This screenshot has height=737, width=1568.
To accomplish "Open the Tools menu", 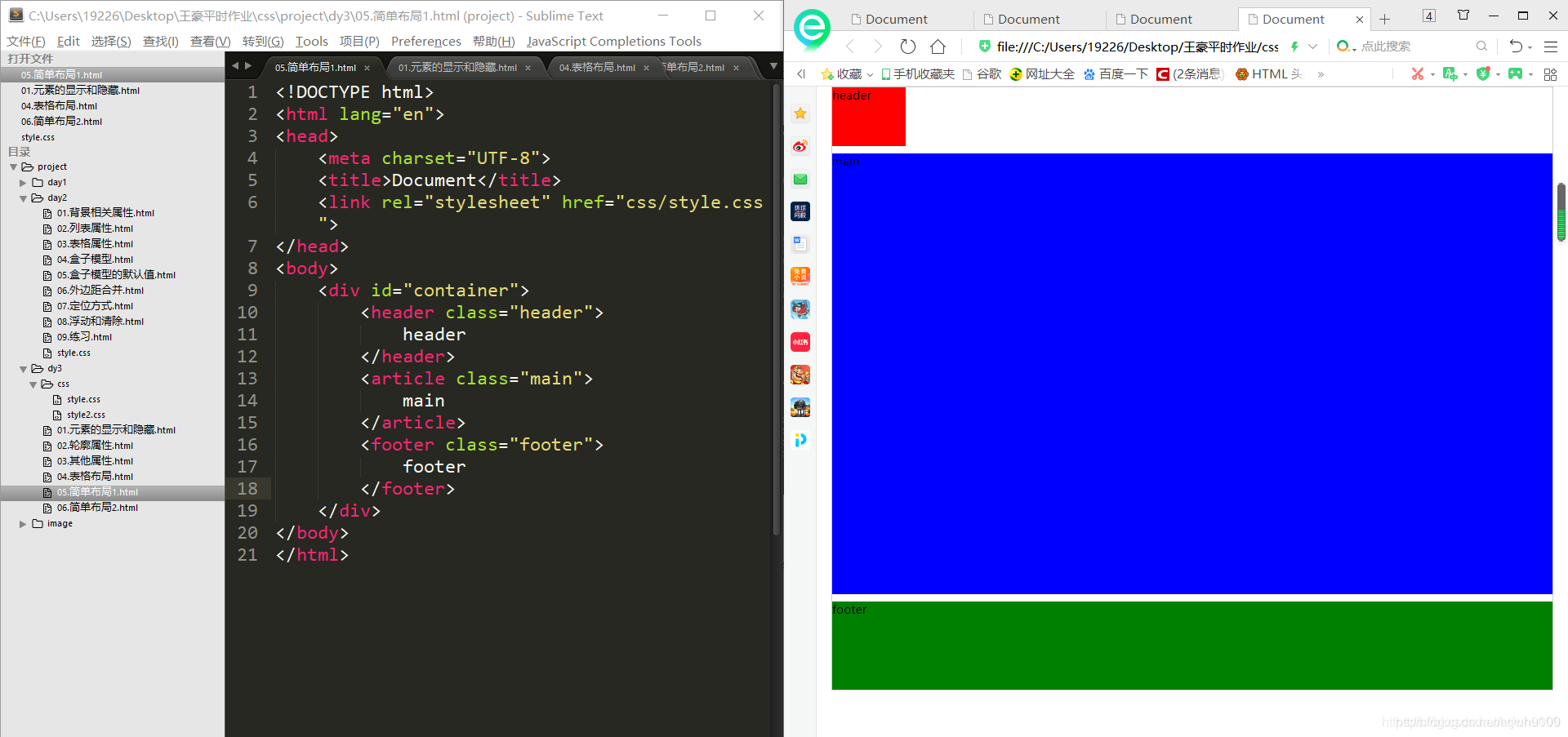I will coord(311,42).
